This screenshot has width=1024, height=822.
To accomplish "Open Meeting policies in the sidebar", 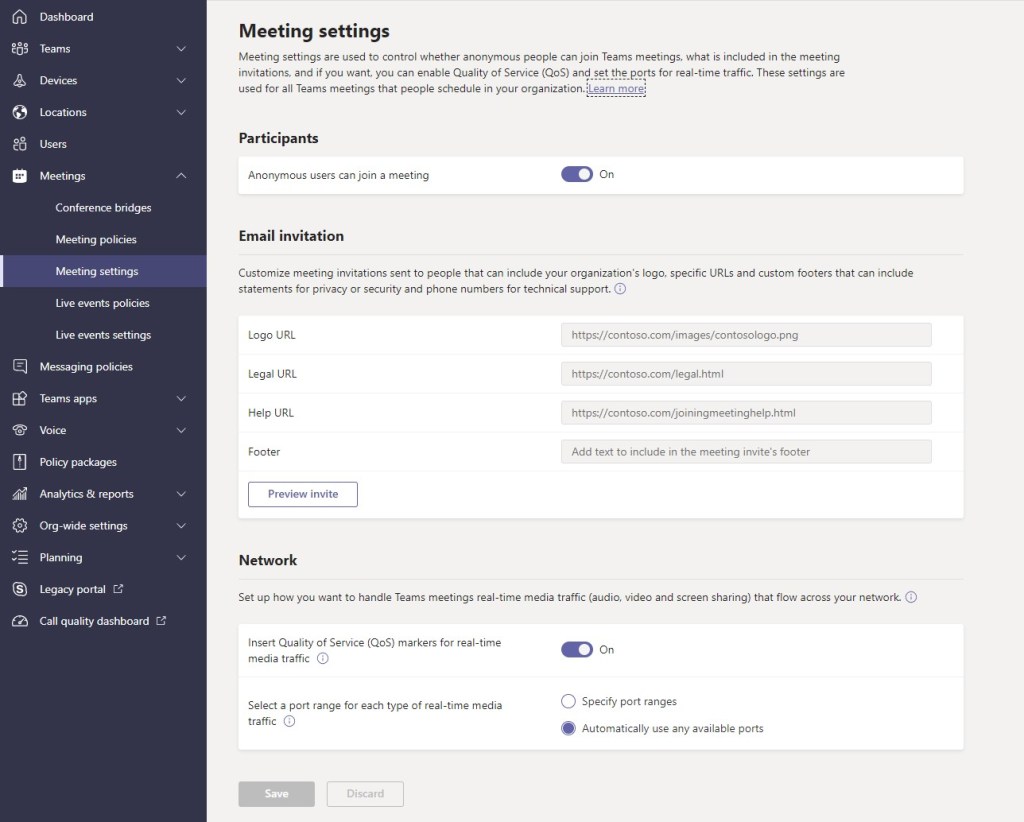I will coord(96,240).
